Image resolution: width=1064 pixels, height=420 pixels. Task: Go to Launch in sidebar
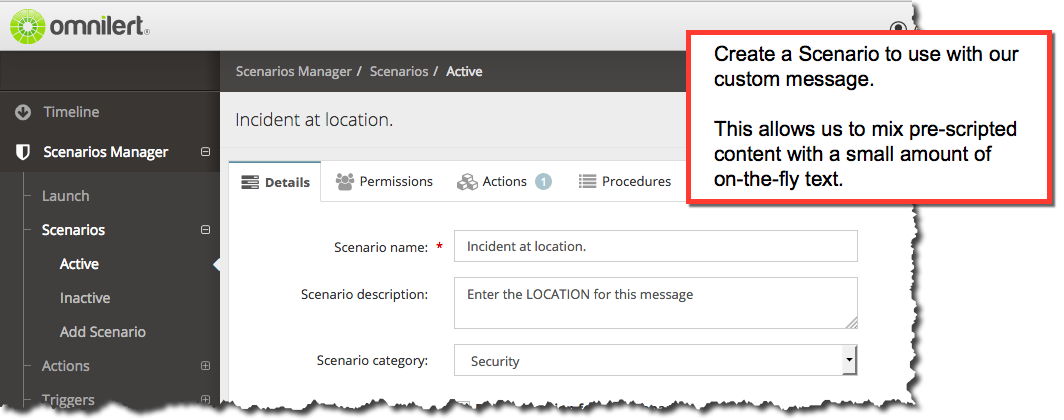(x=66, y=196)
